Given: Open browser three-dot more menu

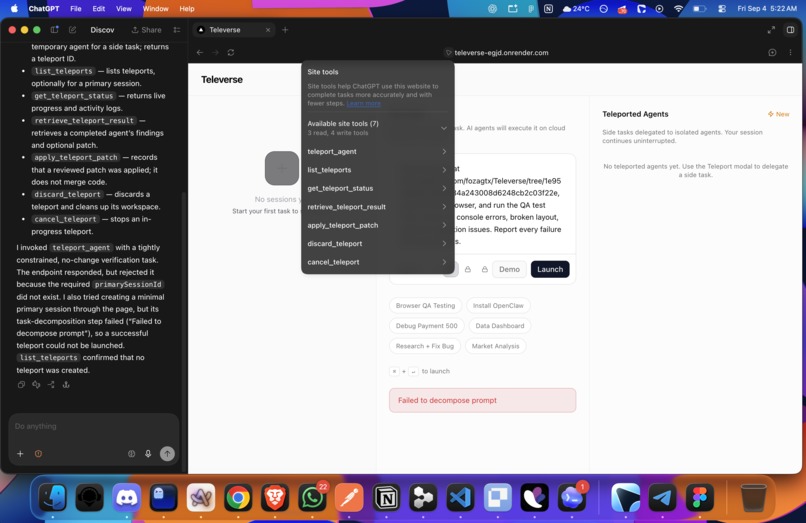Looking at the screenshot, I should (790, 52).
